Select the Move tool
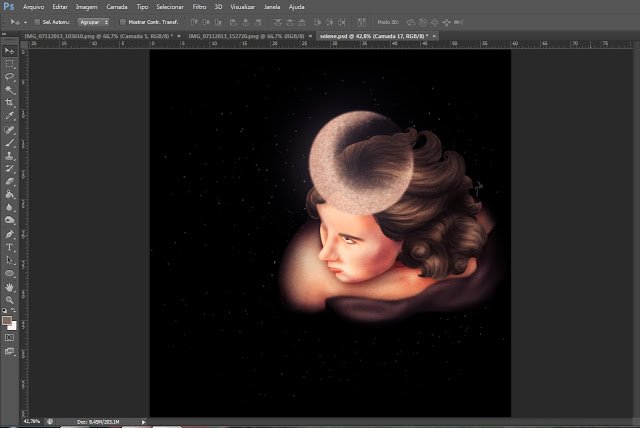Image resolution: width=640 pixels, height=428 pixels. point(9,51)
